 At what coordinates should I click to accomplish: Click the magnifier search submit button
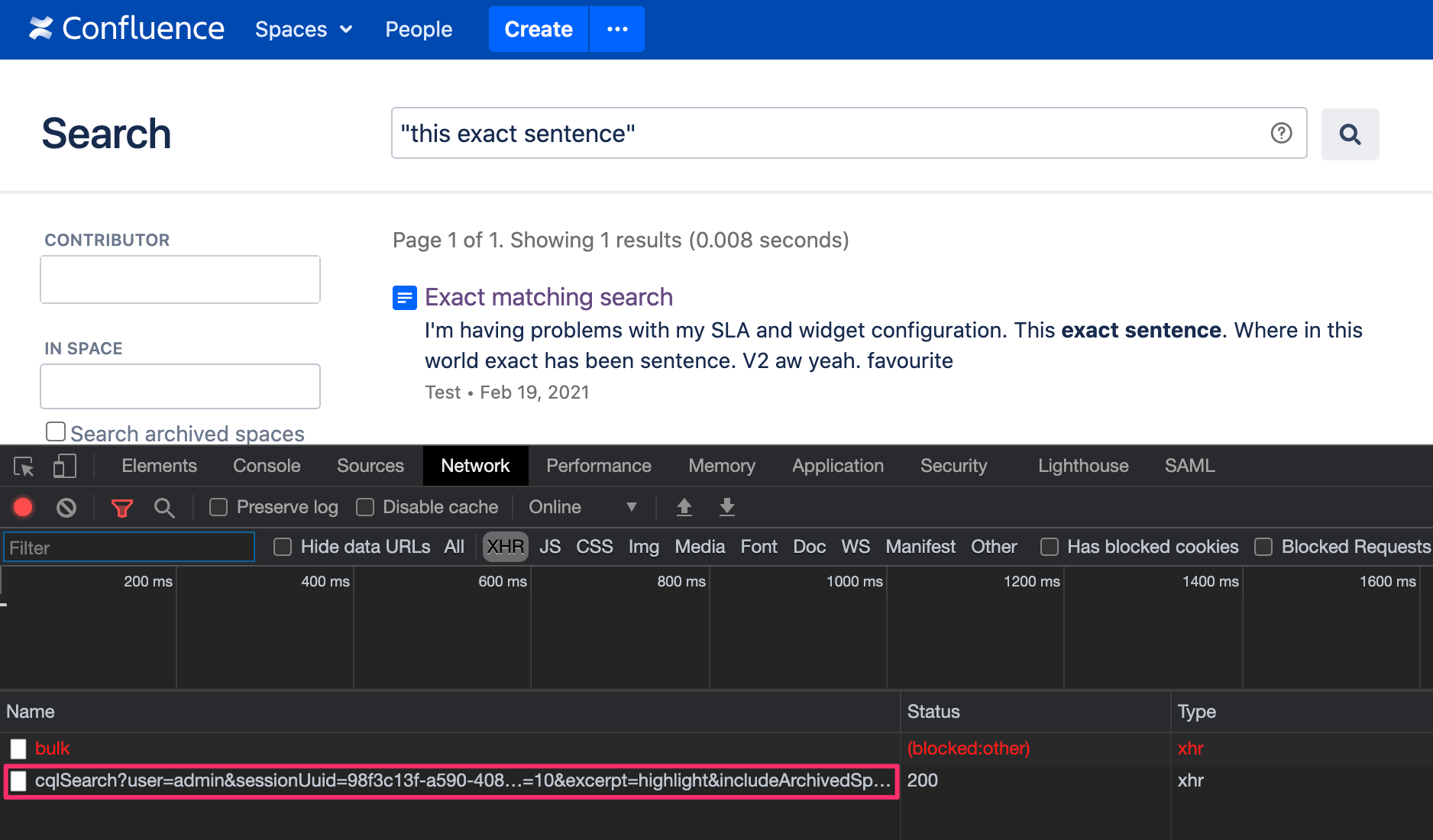click(1350, 134)
